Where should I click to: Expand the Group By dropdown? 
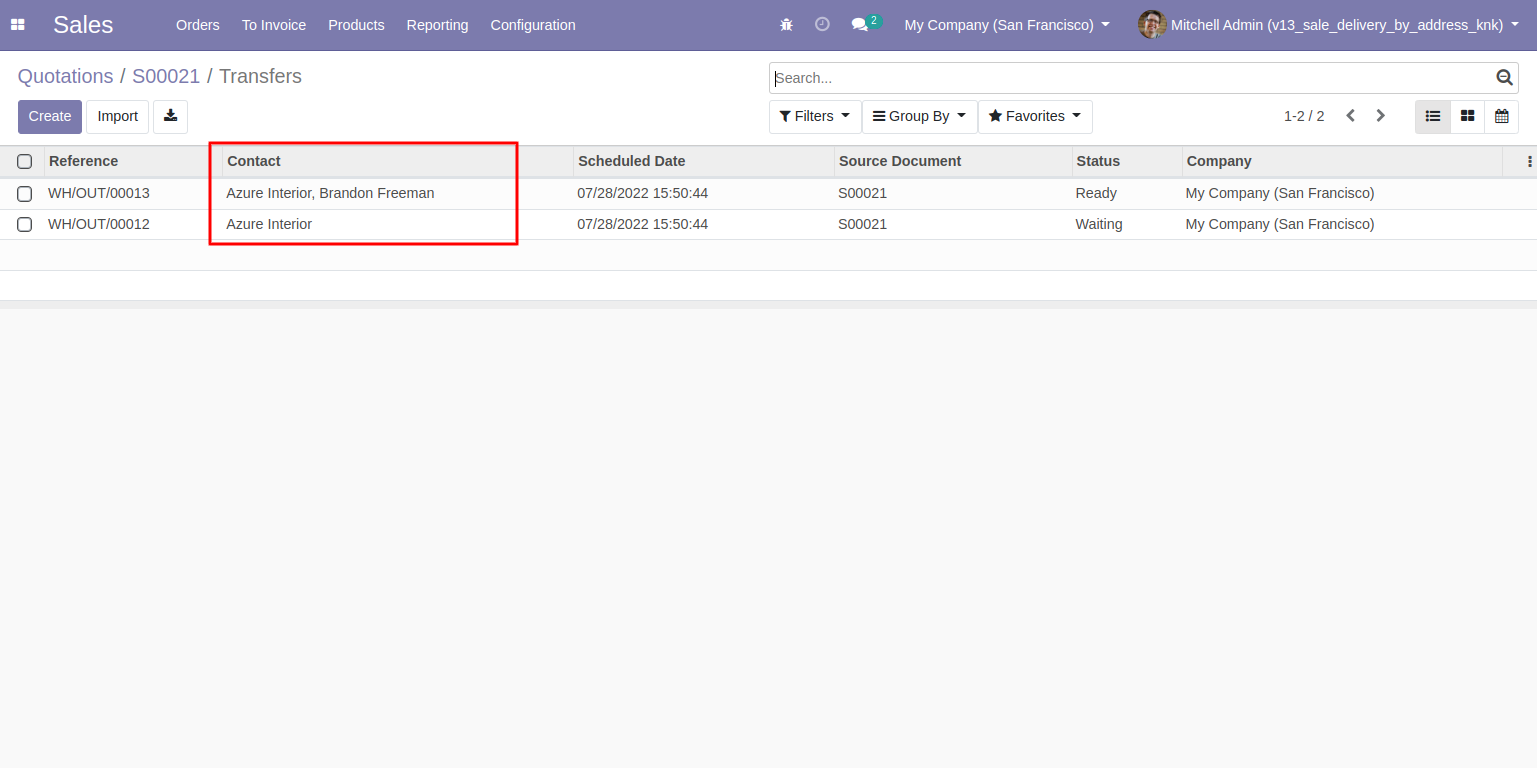point(920,116)
